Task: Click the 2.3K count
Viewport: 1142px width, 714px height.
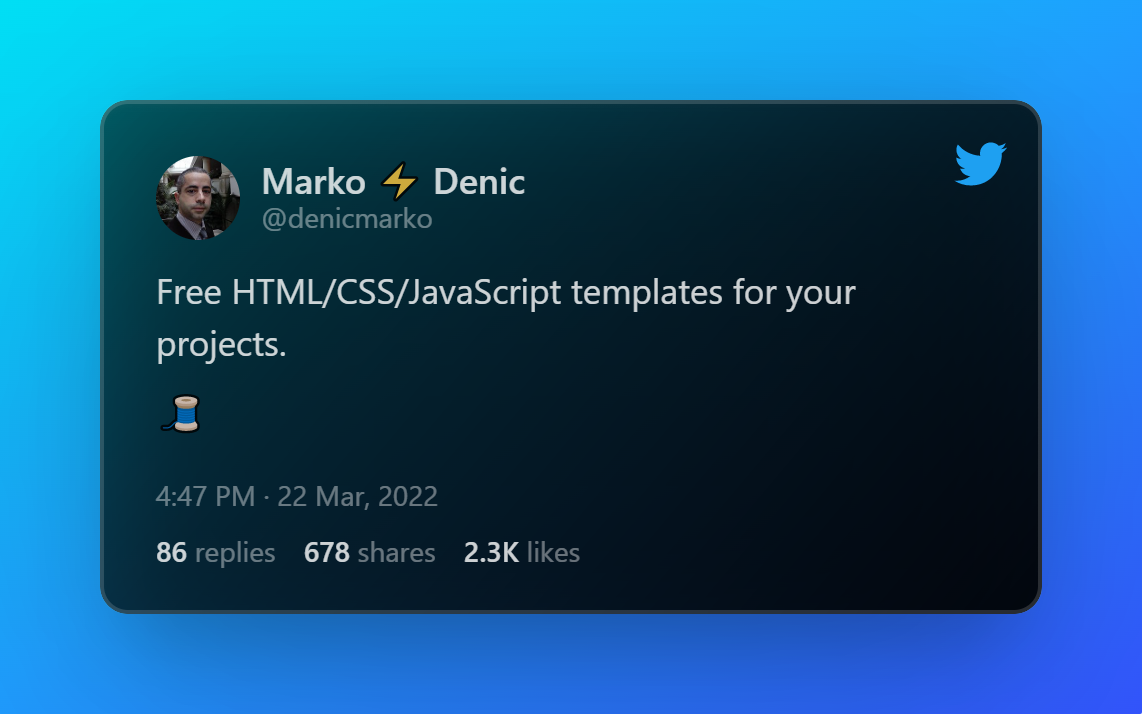Action: [x=491, y=552]
